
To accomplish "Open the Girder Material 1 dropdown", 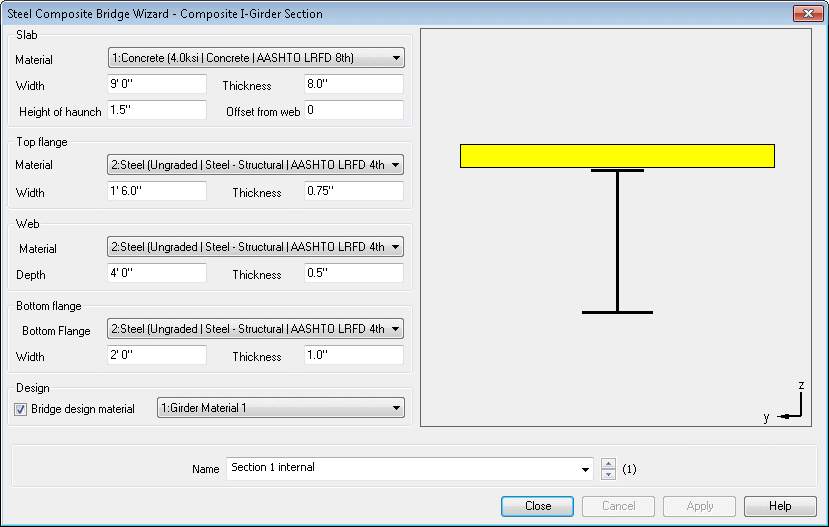I will click(397, 408).
